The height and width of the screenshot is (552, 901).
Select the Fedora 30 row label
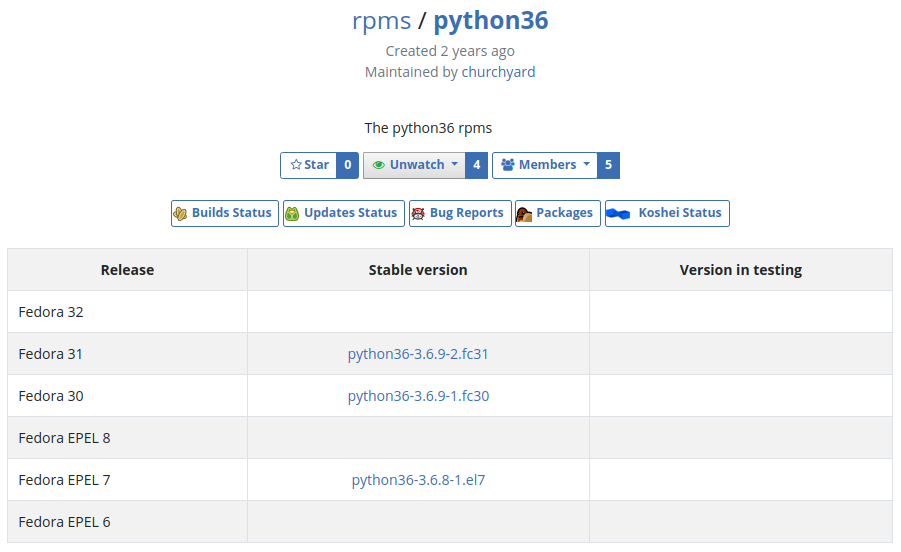point(51,396)
